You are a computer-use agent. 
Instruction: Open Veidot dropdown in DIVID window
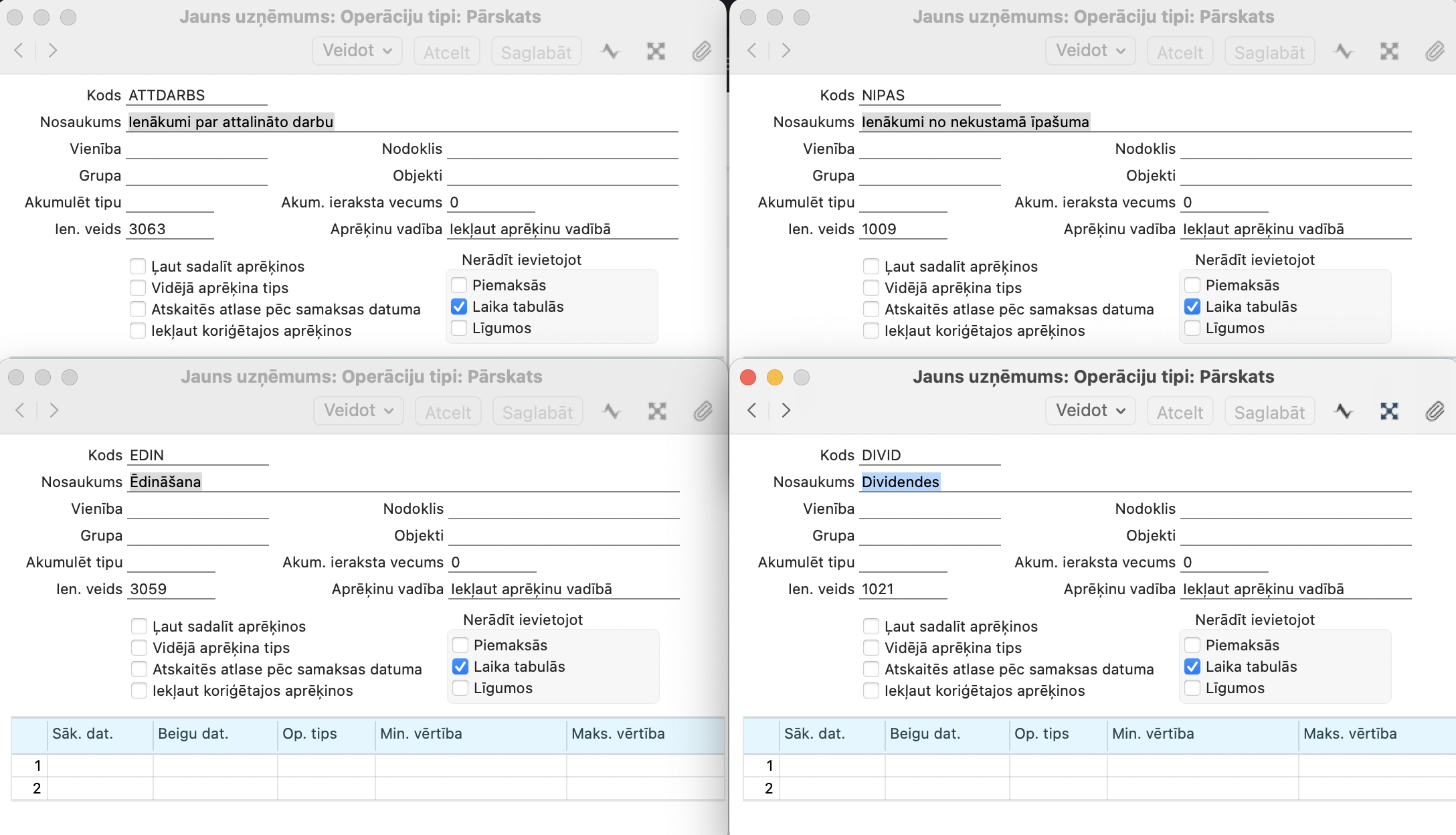[x=1090, y=410]
